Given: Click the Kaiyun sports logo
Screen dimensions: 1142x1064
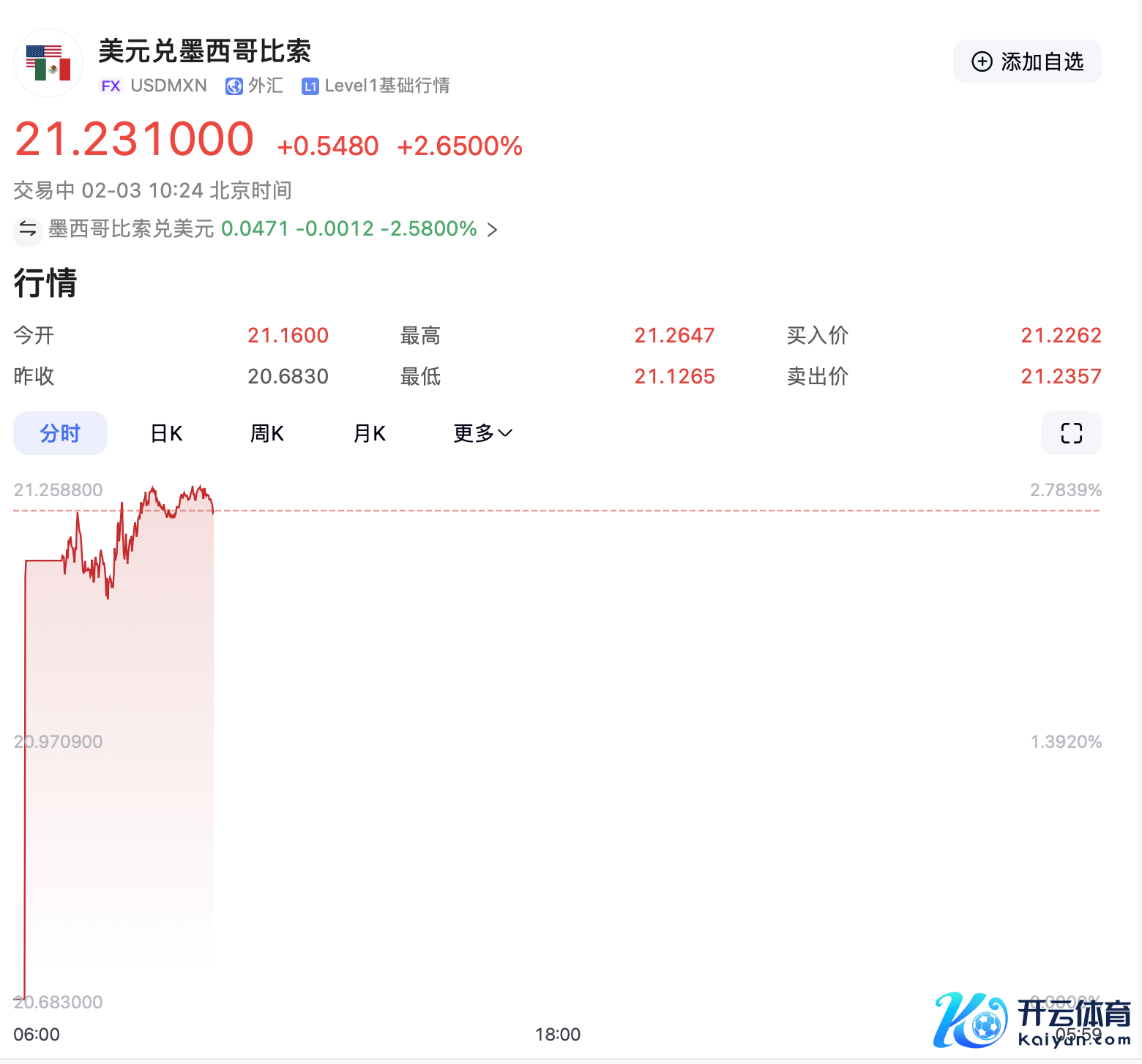Looking at the screenshot, I should (x=1031, y=1020).
